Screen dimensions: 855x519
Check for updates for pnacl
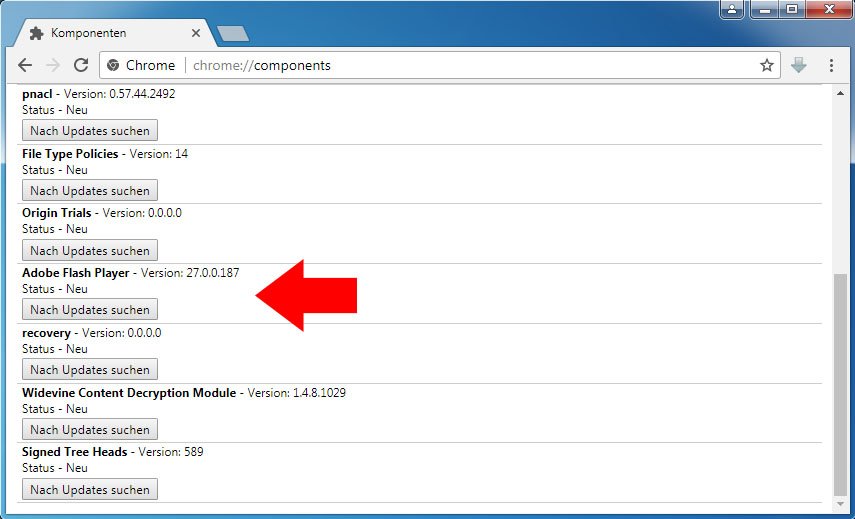(x=90, y=131)
